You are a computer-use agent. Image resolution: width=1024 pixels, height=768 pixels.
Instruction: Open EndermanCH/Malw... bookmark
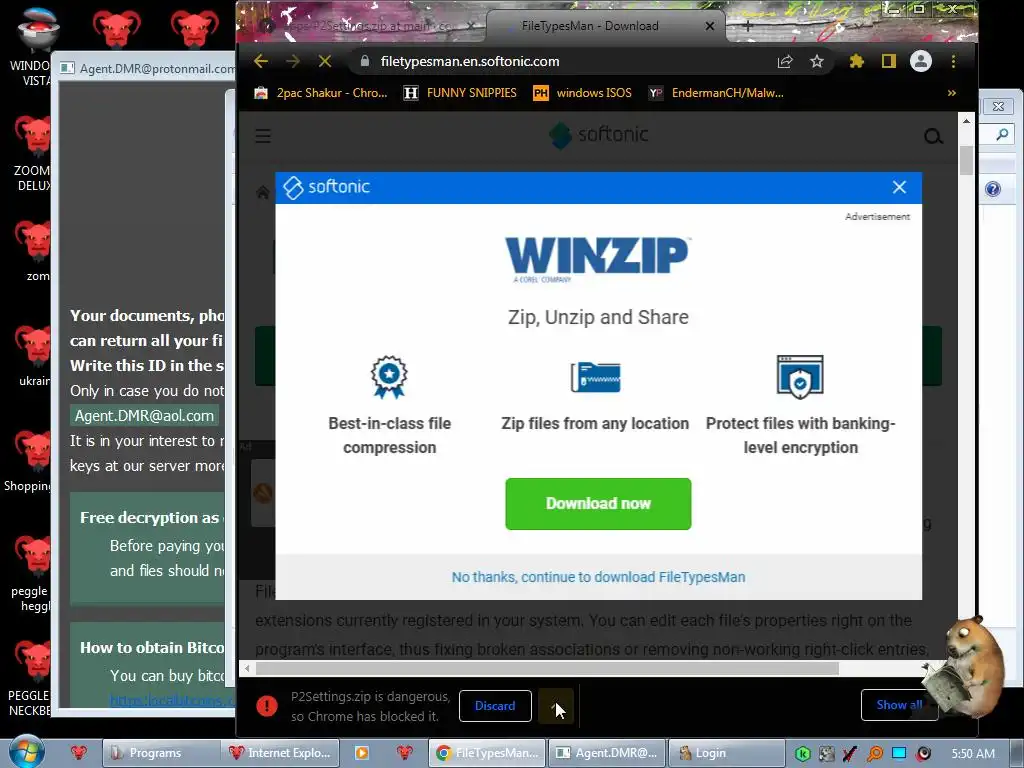716,93
